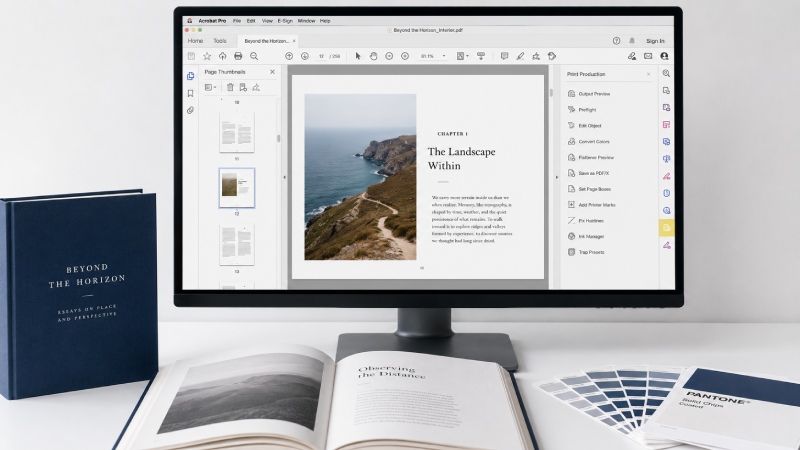Select the page 13 thumbnail
800x450 pixels.
click(237, 245)
